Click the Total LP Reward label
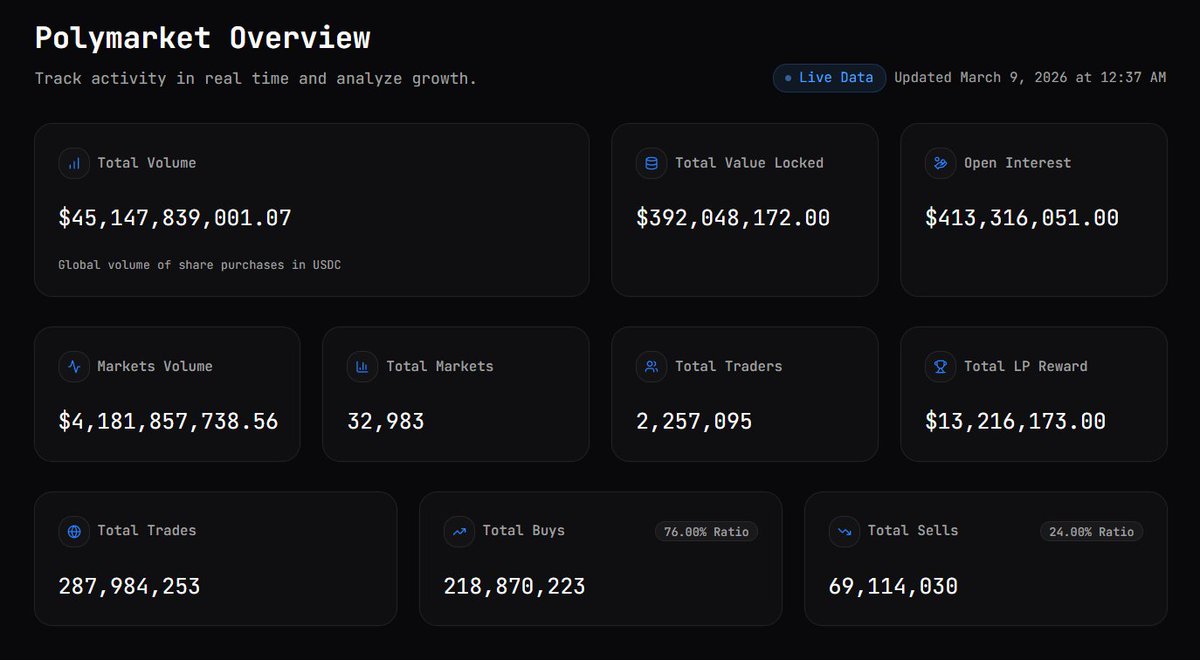This screenshot has width=1200, height=660. pyautogui.click(x=1025, y=366)
